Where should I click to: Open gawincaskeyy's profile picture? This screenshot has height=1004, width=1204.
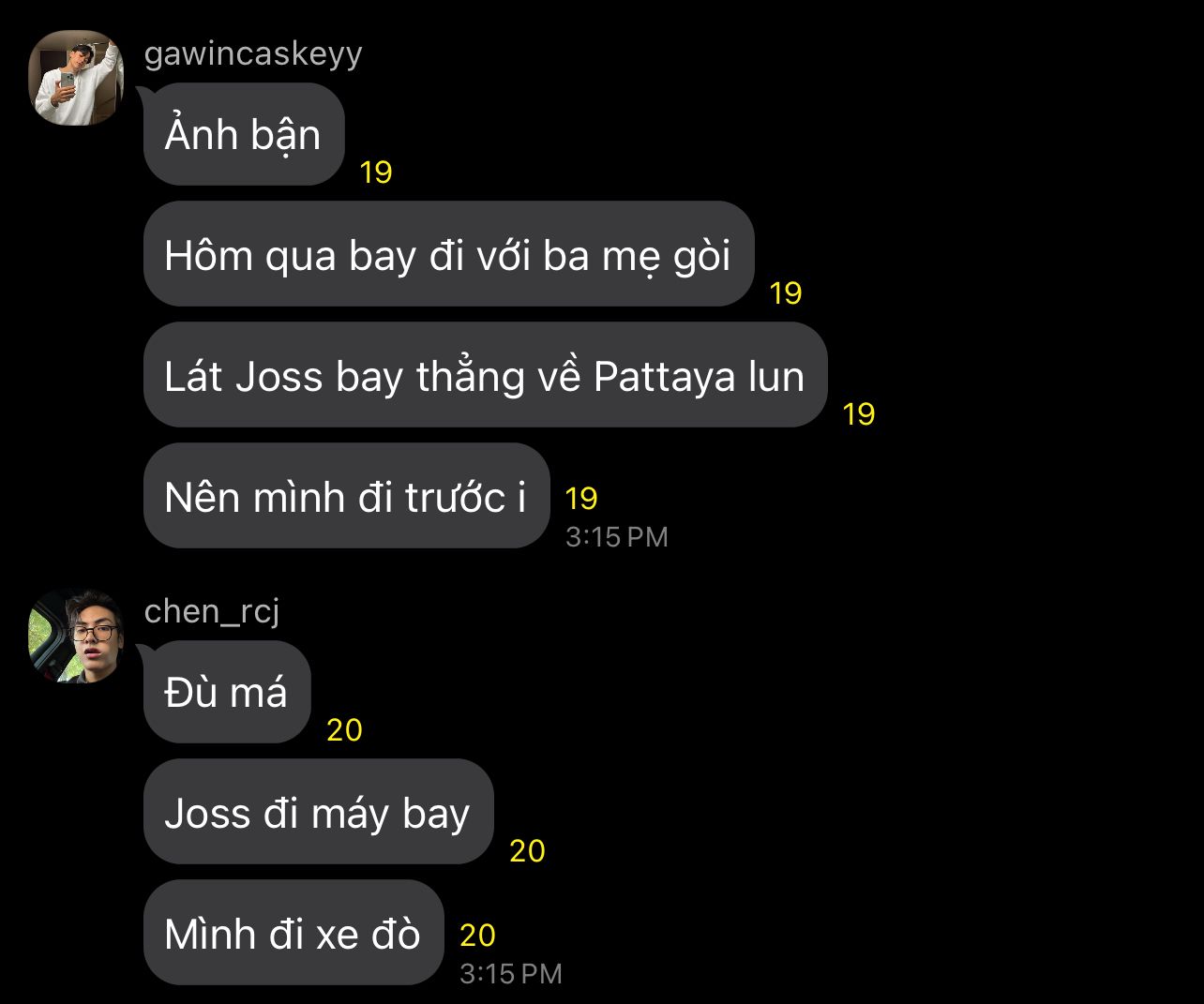point(76,78)
